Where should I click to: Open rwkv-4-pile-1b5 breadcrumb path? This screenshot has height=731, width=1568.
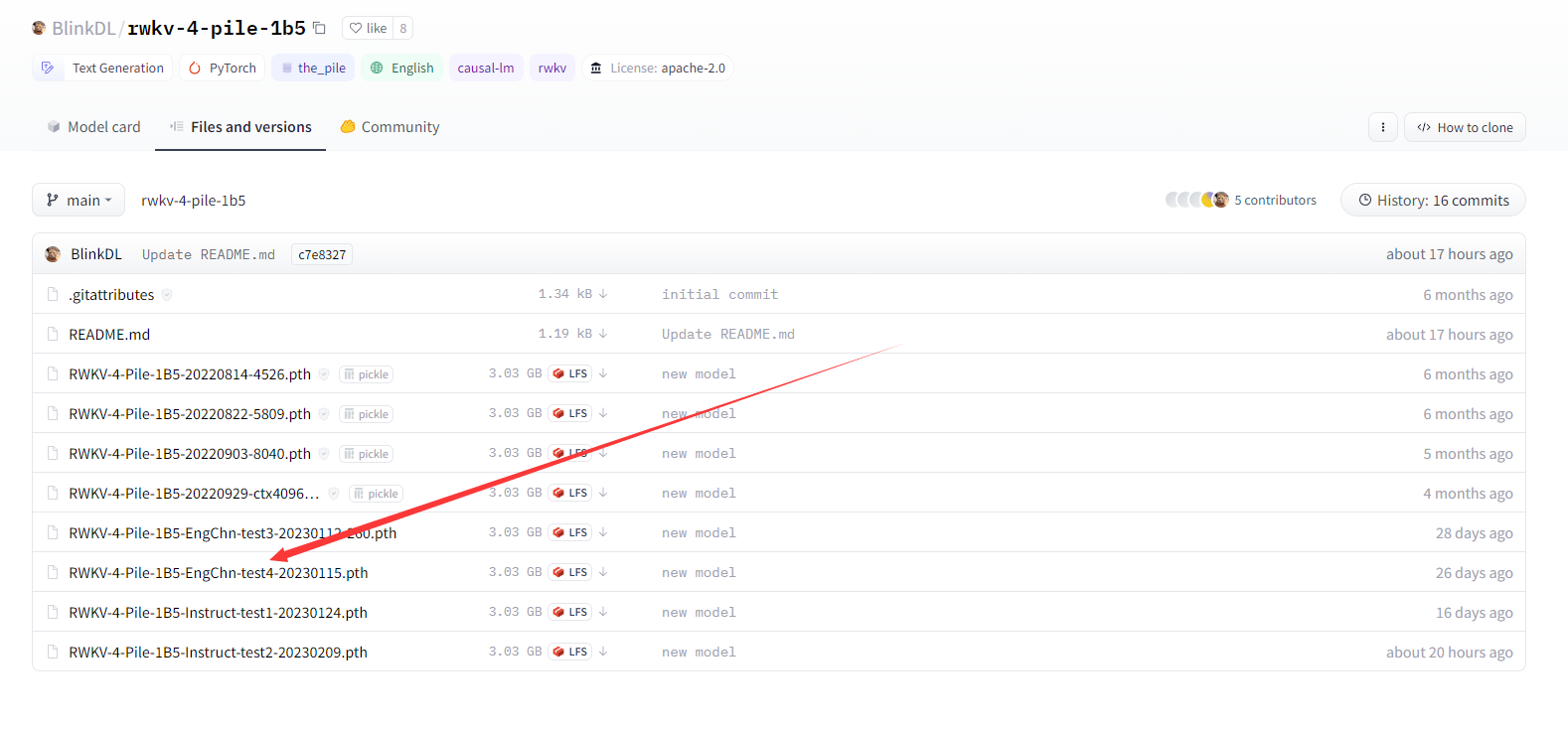[x=193, y=200]
